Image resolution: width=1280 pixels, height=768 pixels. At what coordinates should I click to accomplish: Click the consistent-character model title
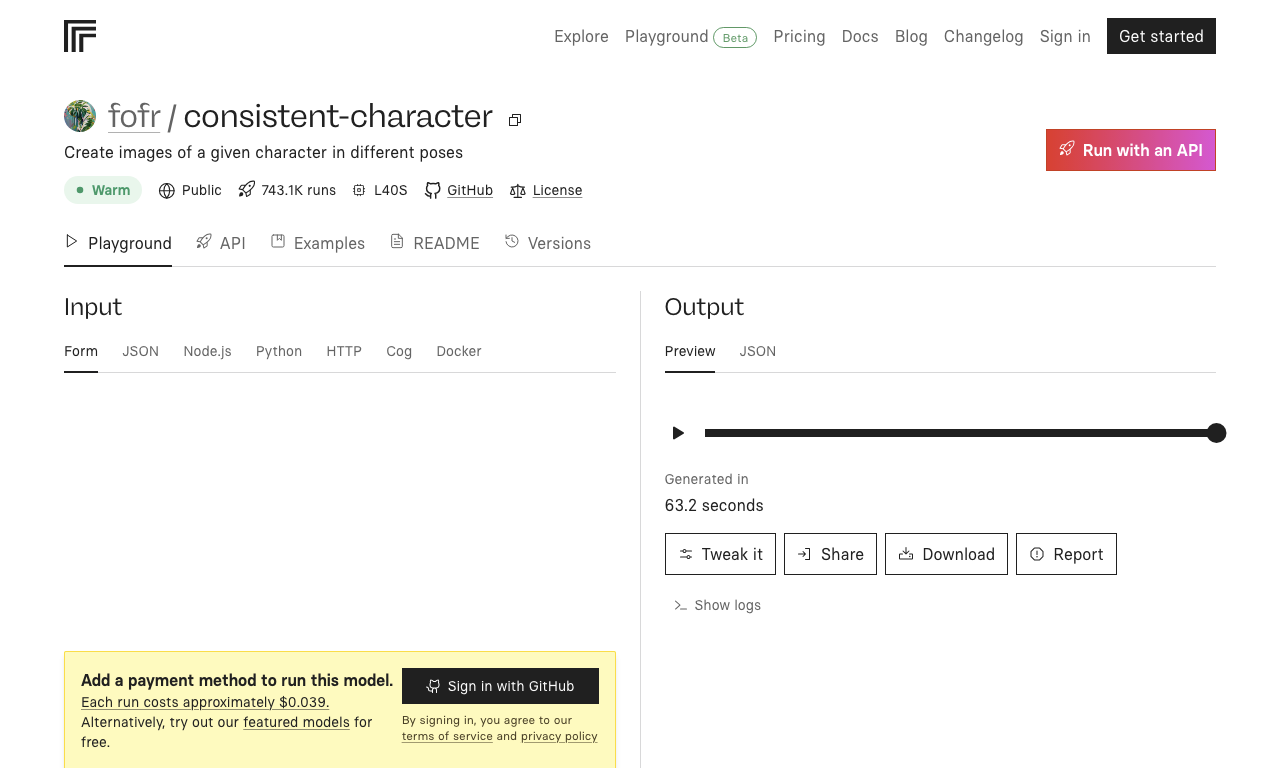(338, 116)
